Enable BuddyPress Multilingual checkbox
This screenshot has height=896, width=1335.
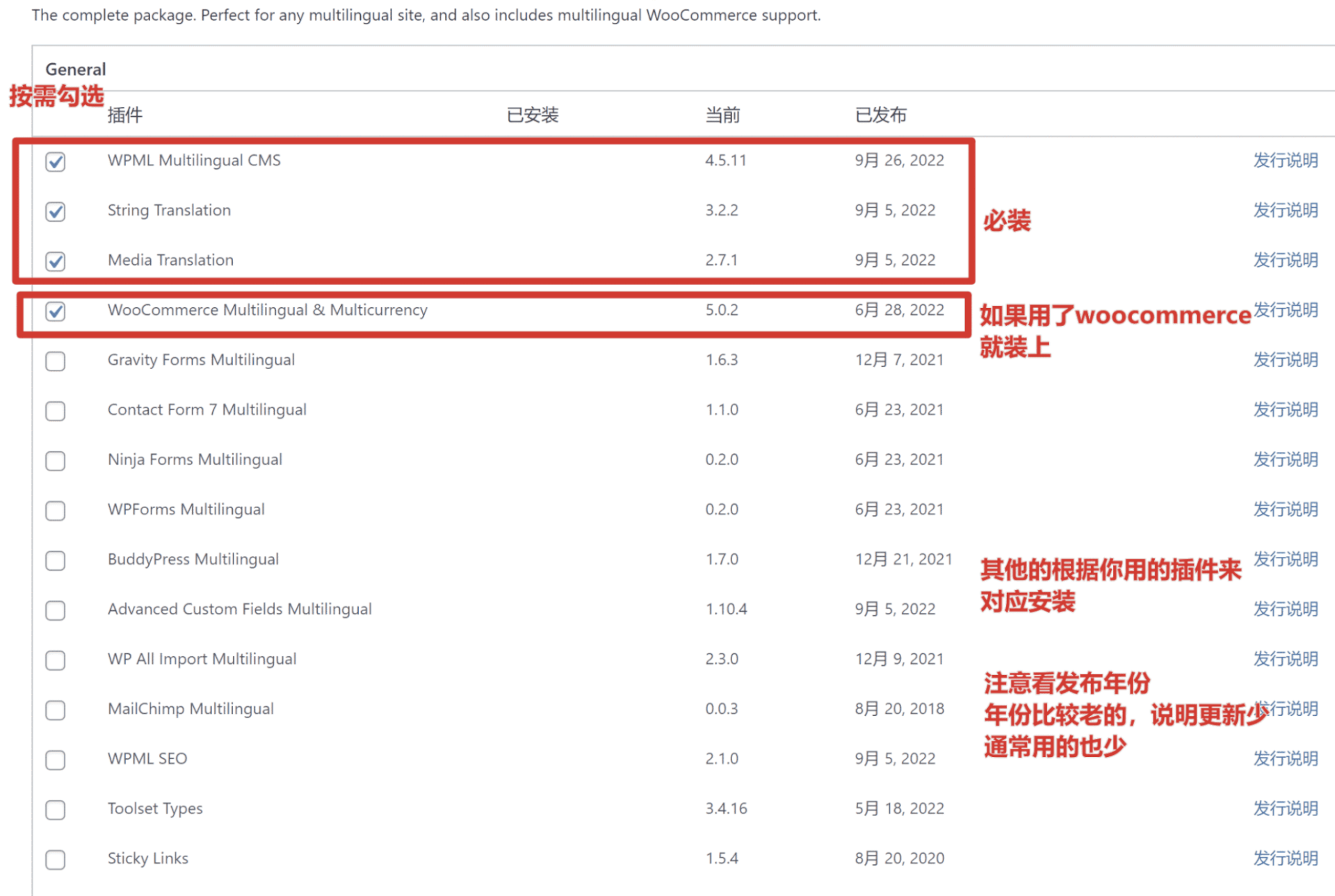click(56, 561)
